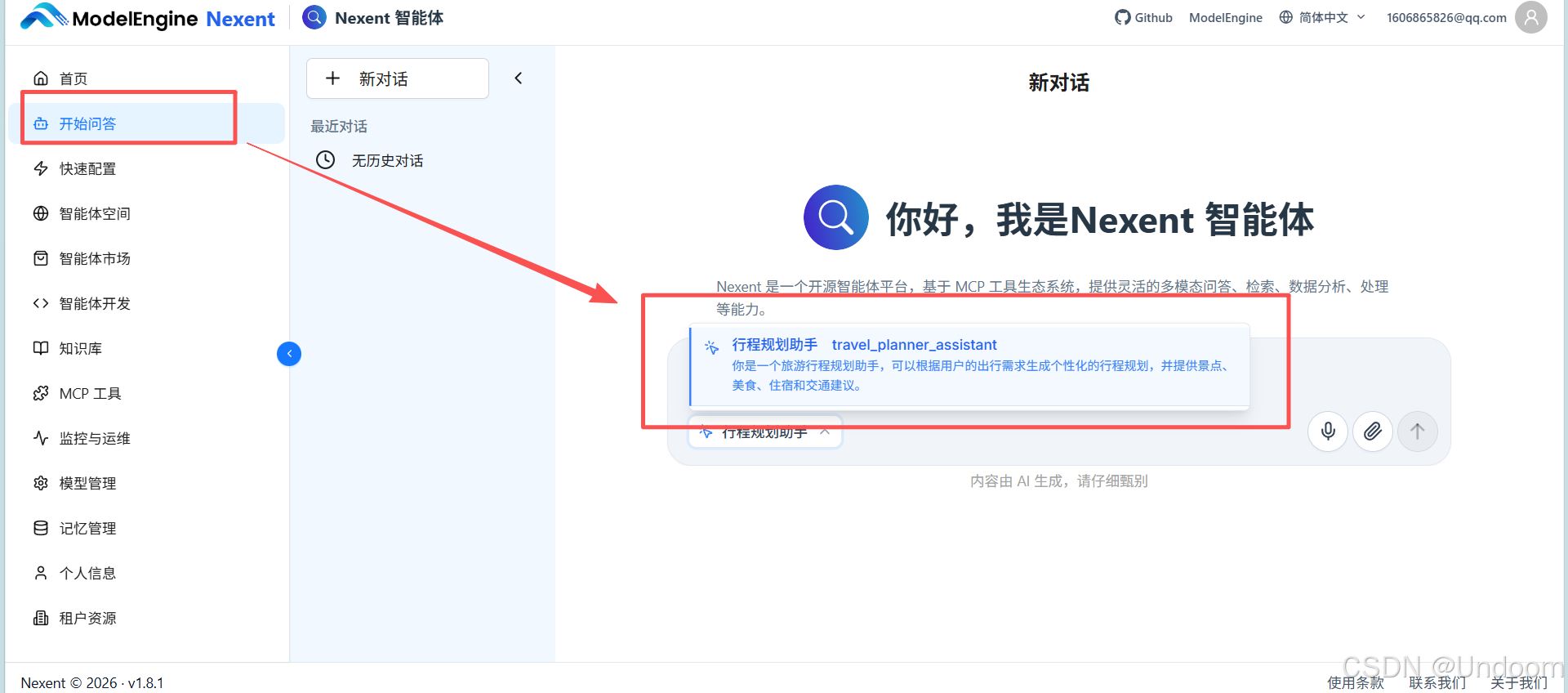The image size is (1568, 693).
Task: Click the 知识库 book icon
Action: click(41, 348)
